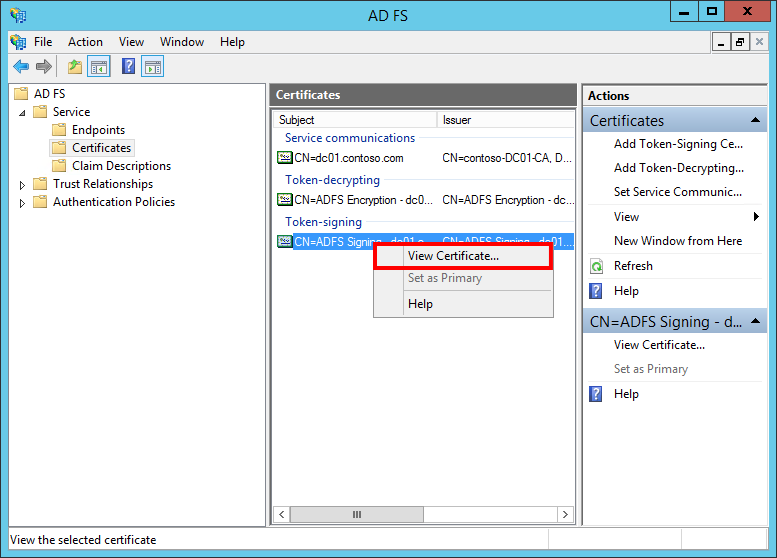Image resolution: width=777 pixels, height=558 pixels.
Task: Collapse the CN=ADFS Signing actions section
Action: pyautogui.click(x=756, y=321)
